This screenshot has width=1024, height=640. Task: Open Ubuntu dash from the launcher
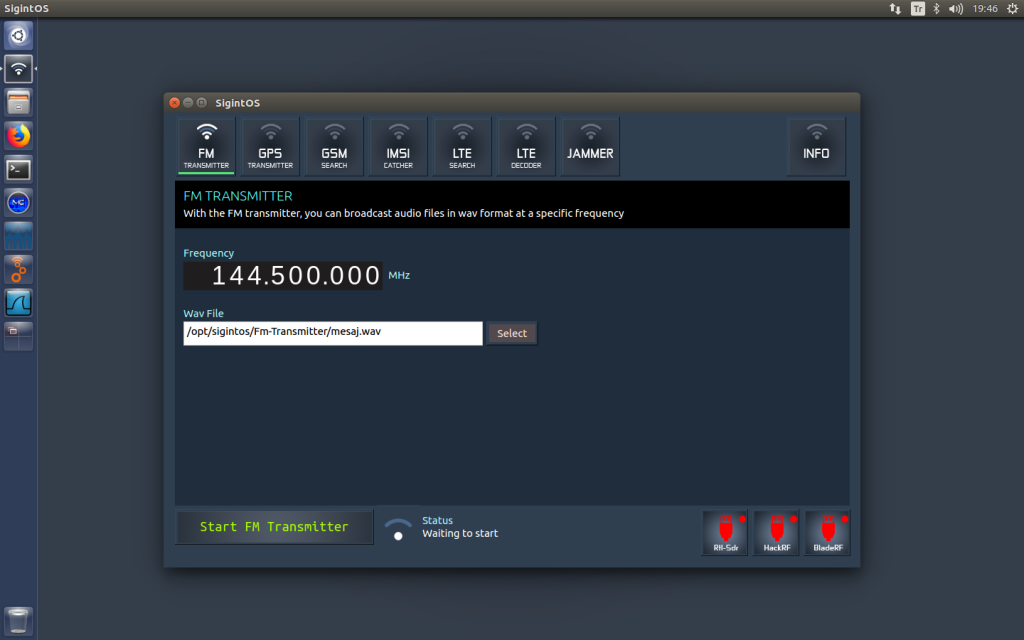point(18,35)
